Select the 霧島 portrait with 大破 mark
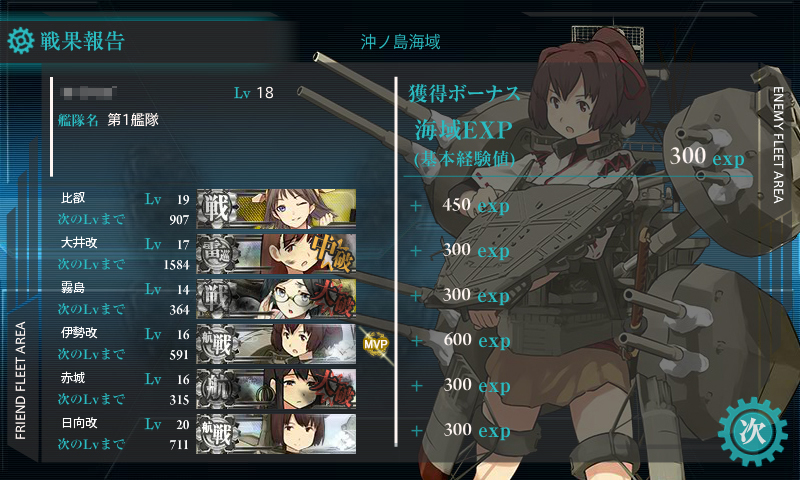 point(276,298)
